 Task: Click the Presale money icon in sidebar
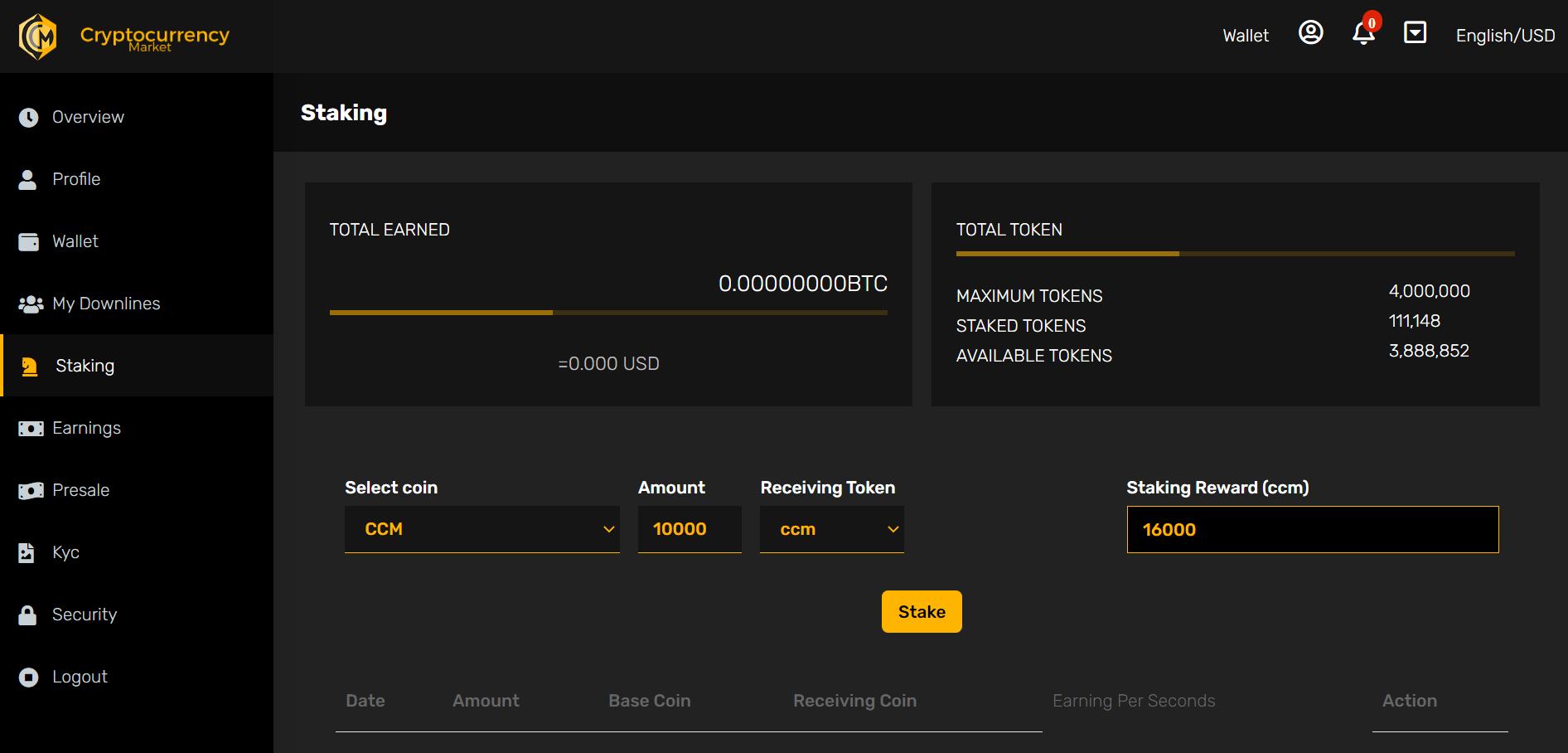click(31, 491)
